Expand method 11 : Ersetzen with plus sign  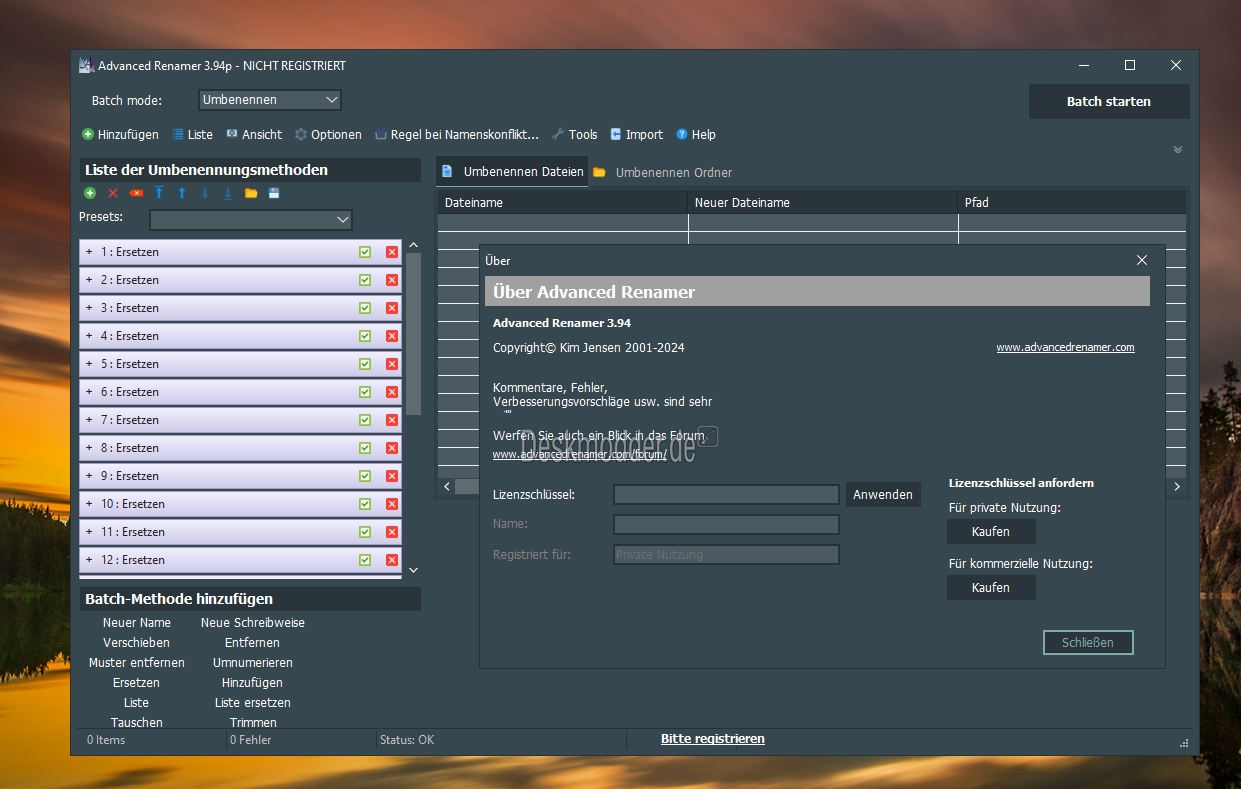point(89,532)
